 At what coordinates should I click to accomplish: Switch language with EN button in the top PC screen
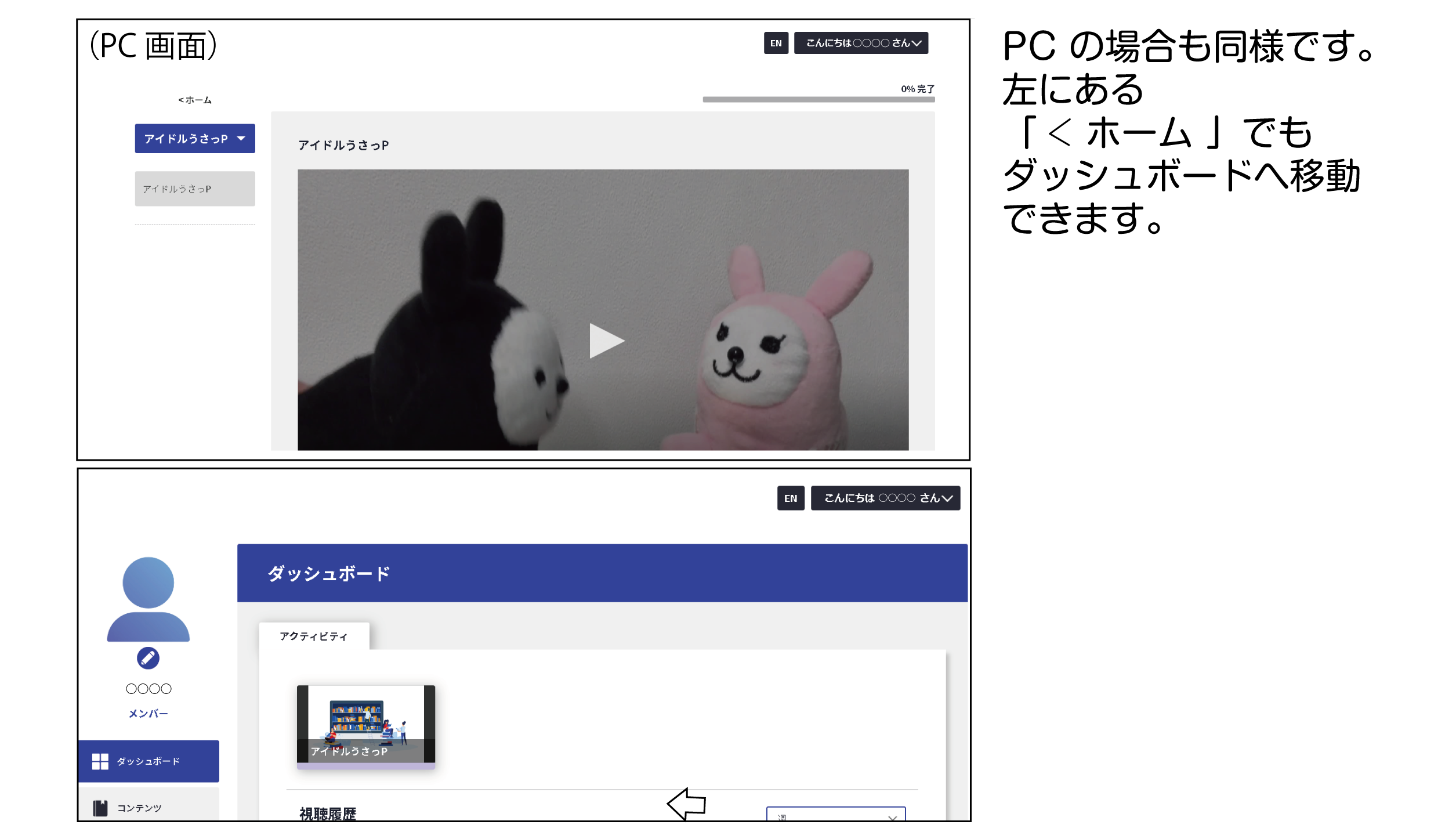(776, 43)
